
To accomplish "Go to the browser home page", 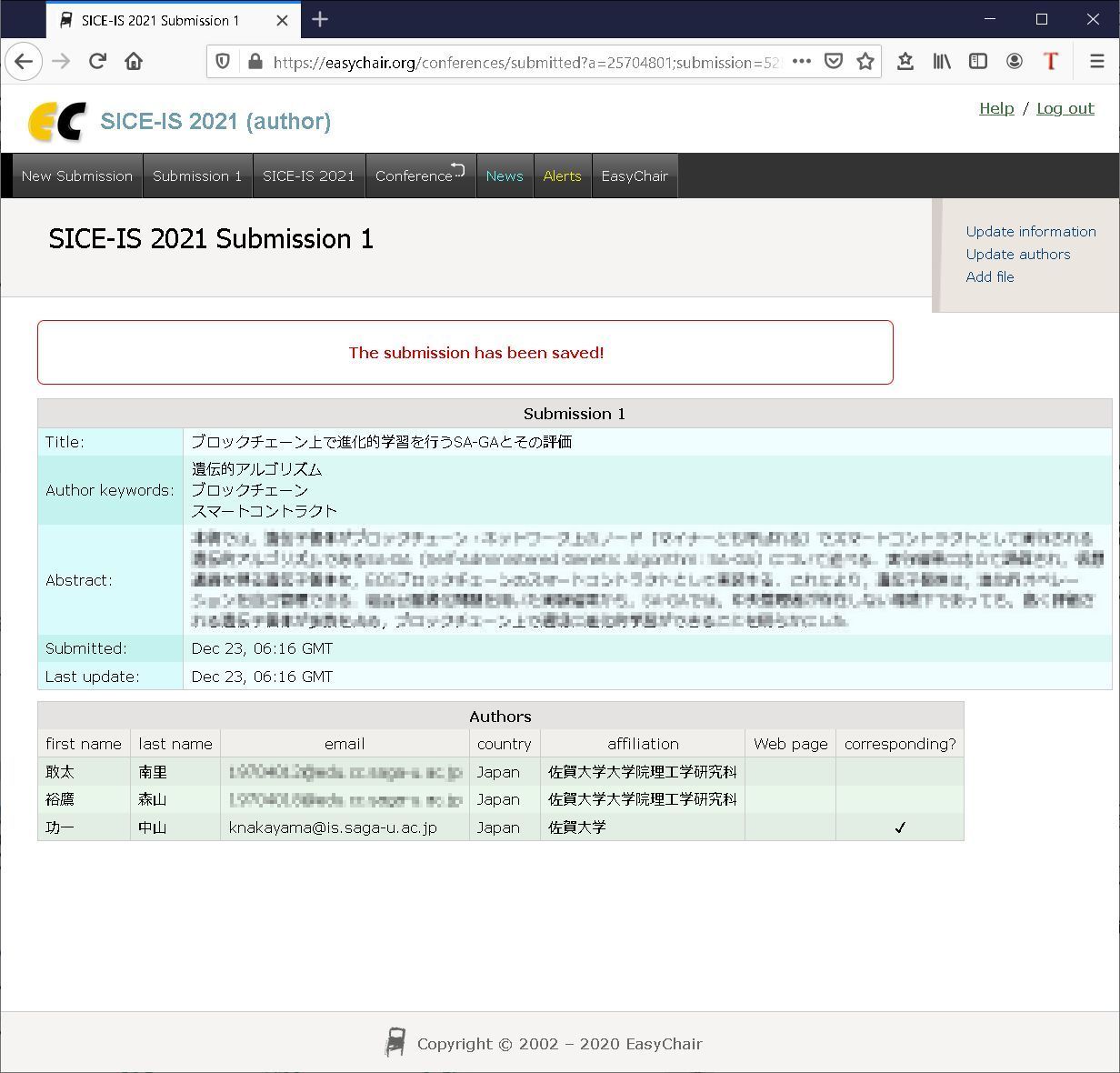I will coord(134,62).
